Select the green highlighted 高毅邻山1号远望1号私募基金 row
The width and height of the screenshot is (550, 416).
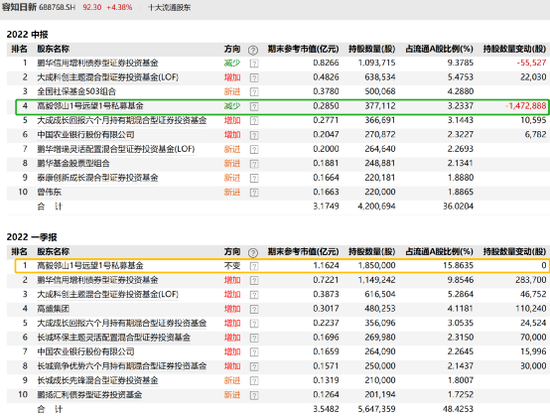click(282, 106)
